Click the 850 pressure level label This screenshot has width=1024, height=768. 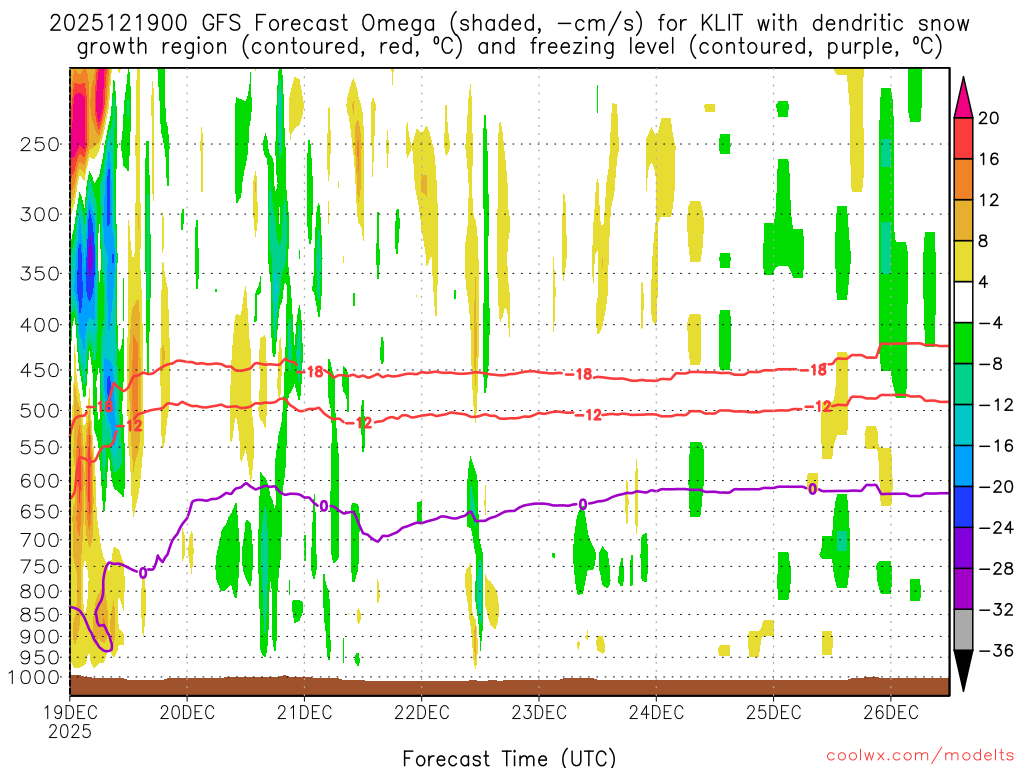(40, 615)
